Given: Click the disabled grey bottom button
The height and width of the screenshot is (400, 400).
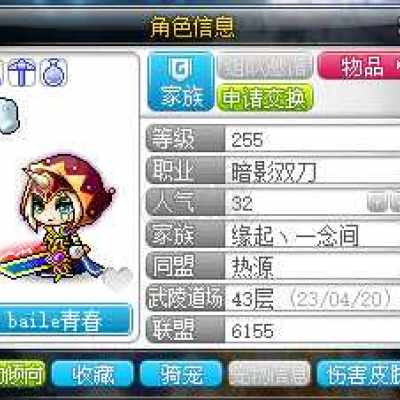Looking at the screenshot, I should click(x=270, y=374).
